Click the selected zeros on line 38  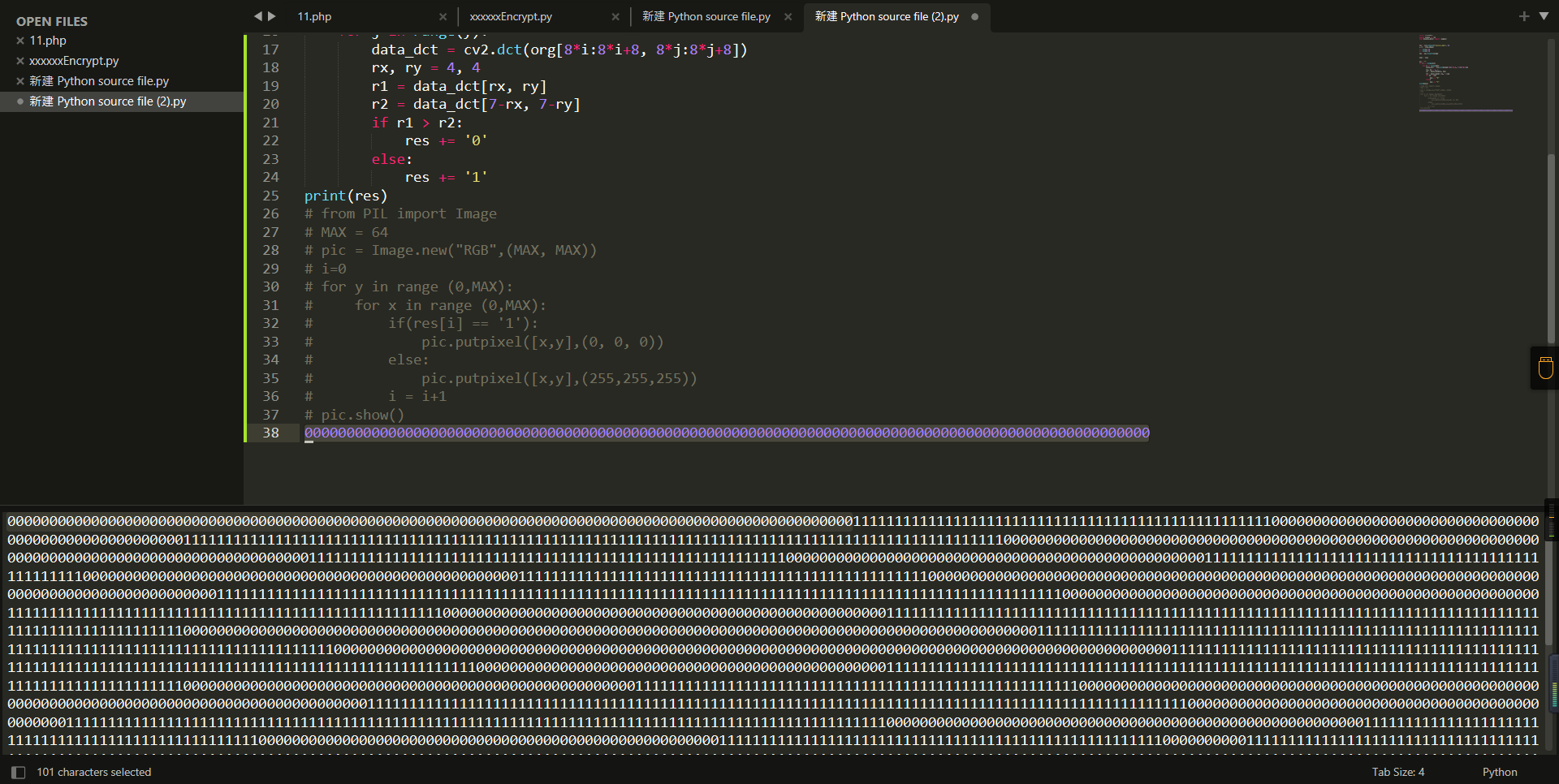click(727, 433)
